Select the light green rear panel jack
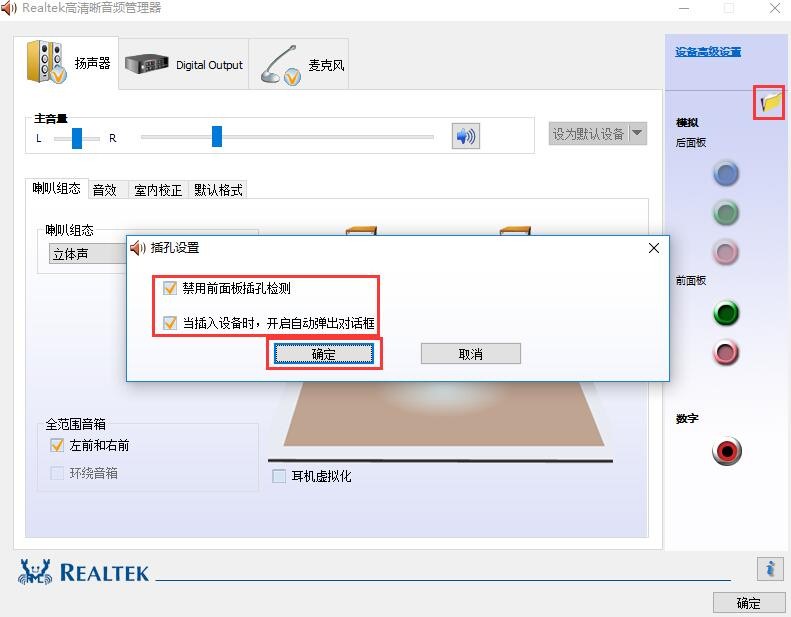Image resolution: width=791 pixels, height=617 pixels. (x=726, y=212)
